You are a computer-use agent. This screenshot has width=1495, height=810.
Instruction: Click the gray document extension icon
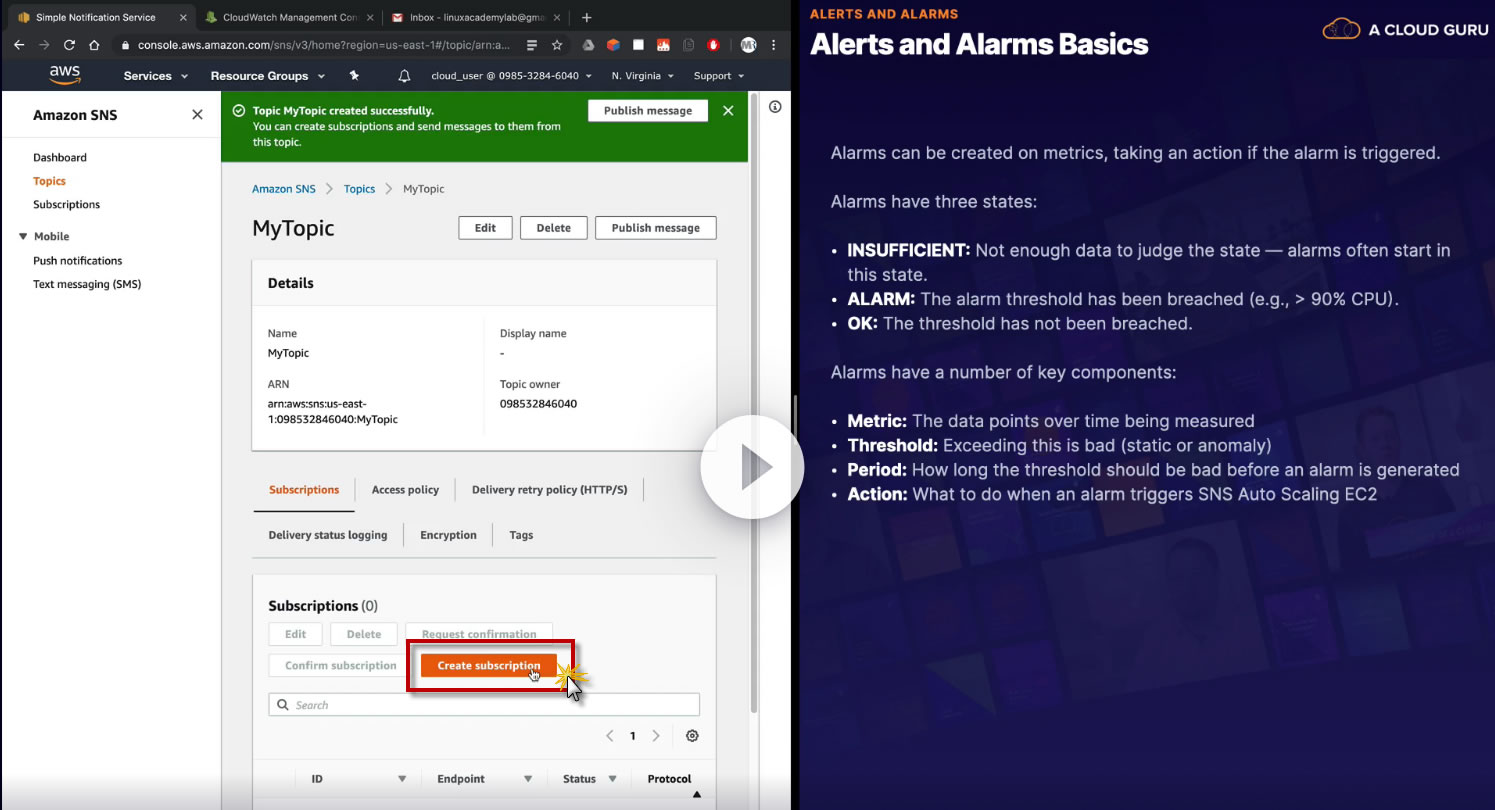tap(688, 45)
